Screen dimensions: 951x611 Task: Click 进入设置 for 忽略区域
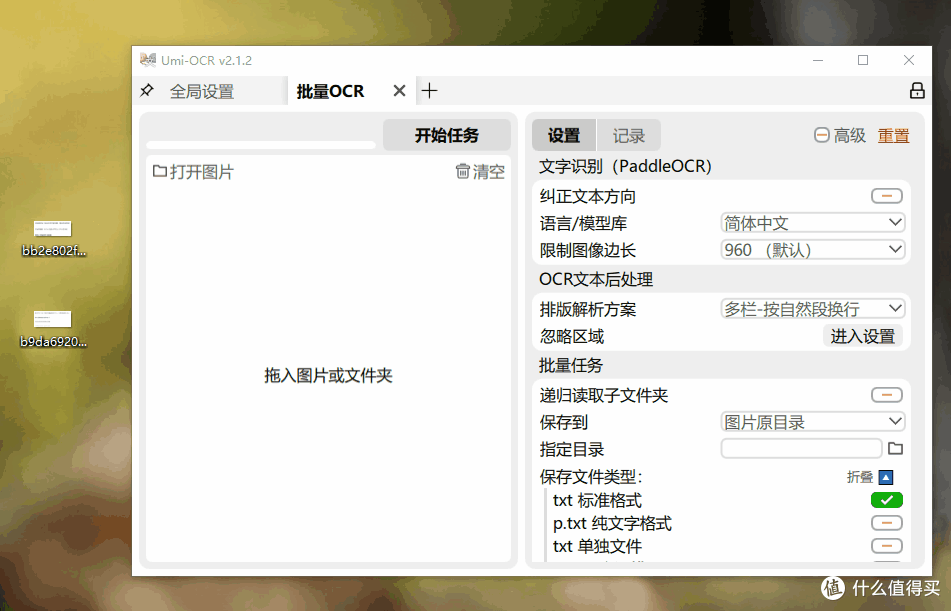tap(862, 336)
